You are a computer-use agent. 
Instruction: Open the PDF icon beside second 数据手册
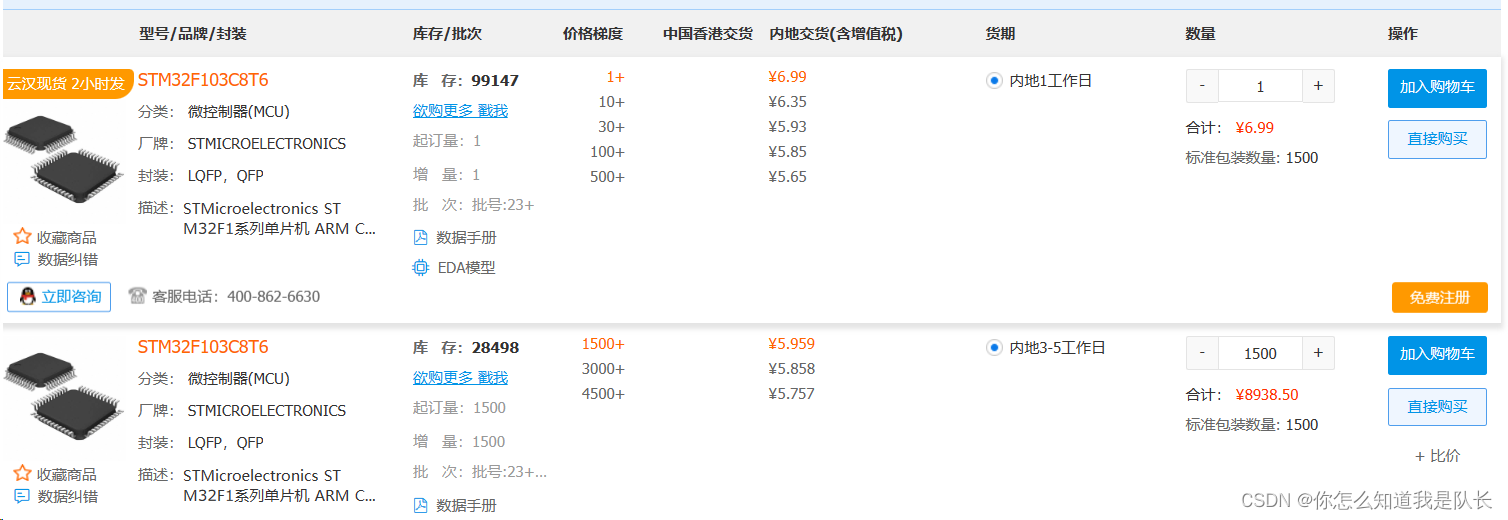(421, 505)
